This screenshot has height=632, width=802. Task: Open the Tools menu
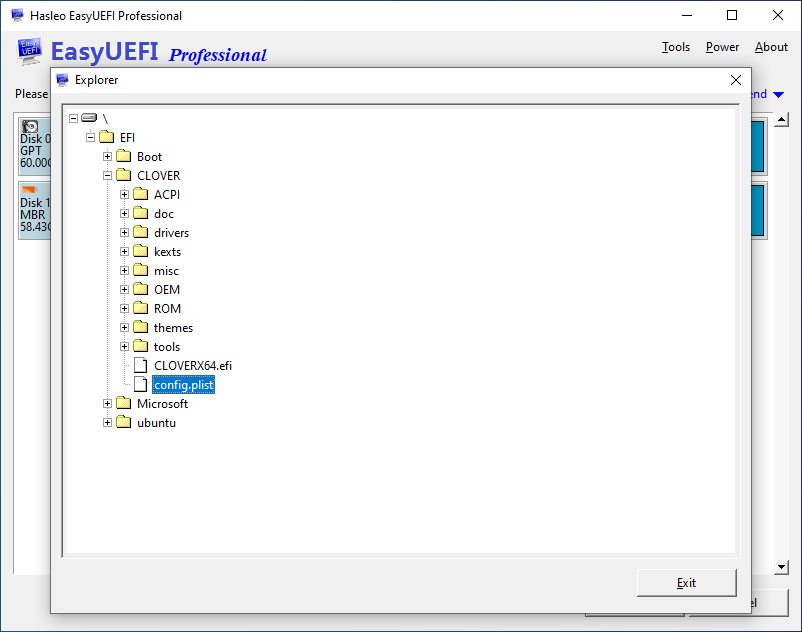pos(676,47)
